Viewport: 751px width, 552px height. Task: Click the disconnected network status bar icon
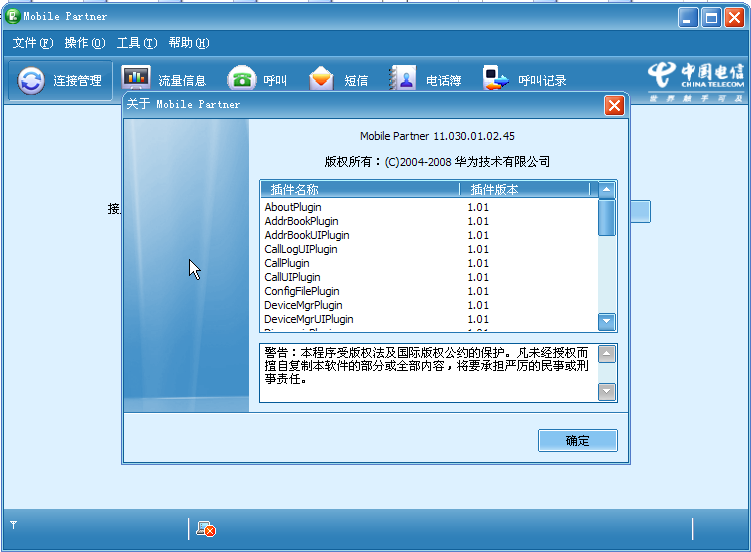(206, 529)
